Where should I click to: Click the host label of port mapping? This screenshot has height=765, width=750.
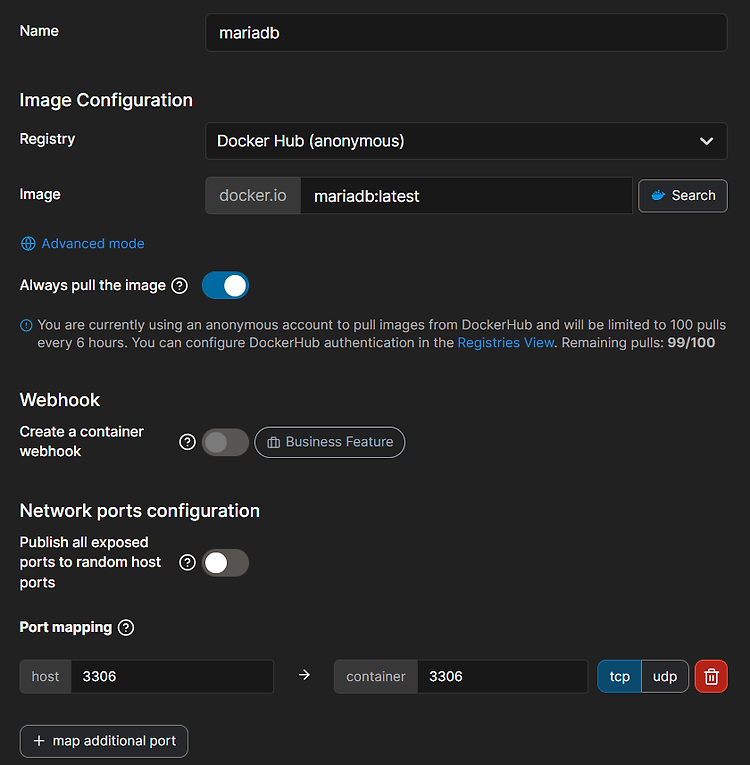coord(45,677)
